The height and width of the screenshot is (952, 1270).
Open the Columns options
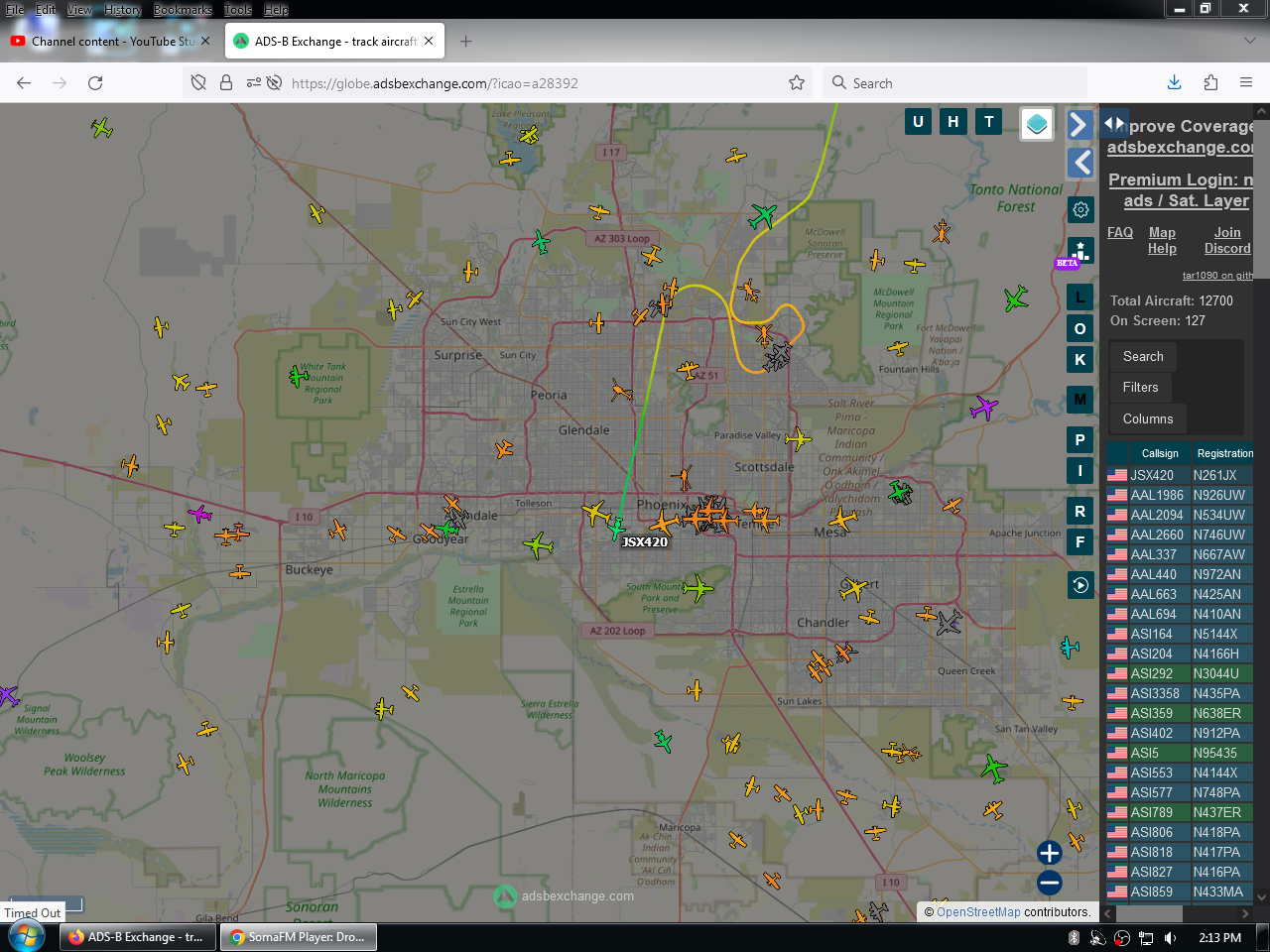tap(1148, 419)
